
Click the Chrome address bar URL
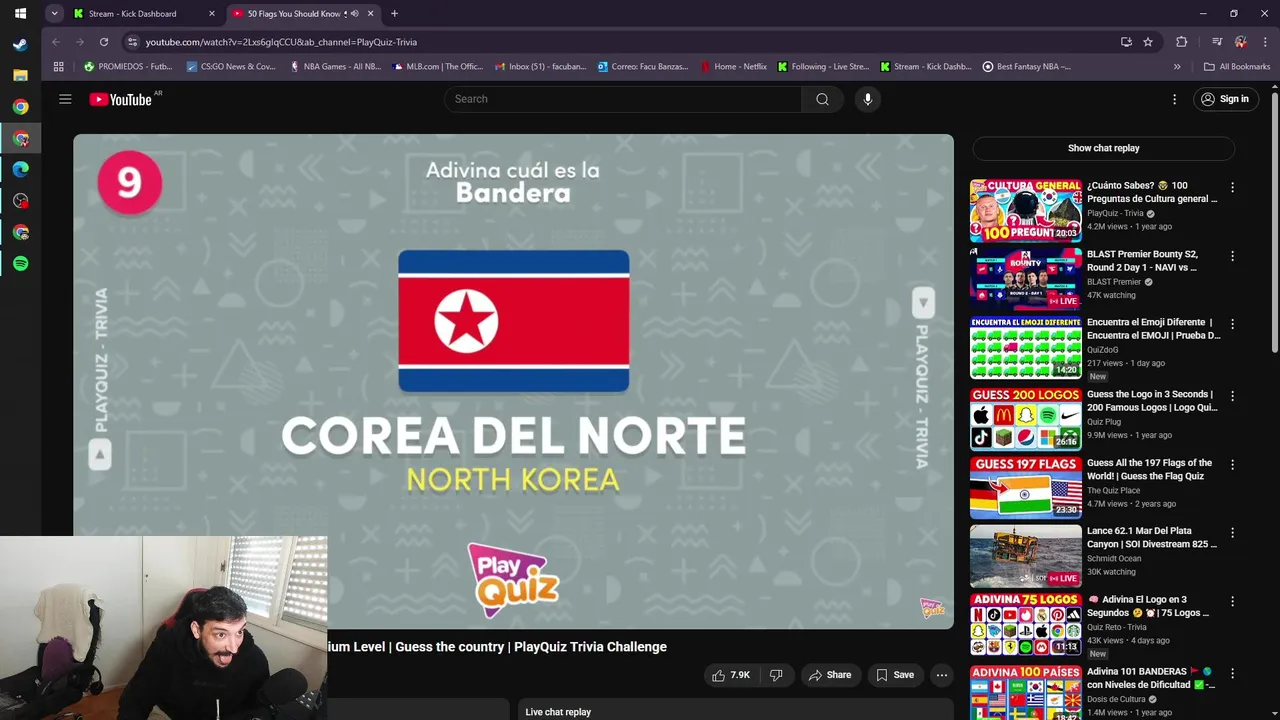[x=281, y=42]
